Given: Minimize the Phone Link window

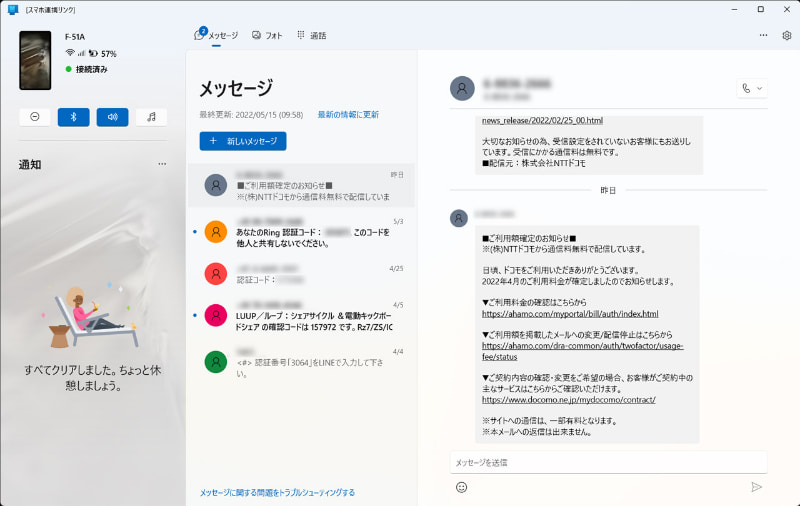Looking at the screenshot, I should click(x=734, y=9).
